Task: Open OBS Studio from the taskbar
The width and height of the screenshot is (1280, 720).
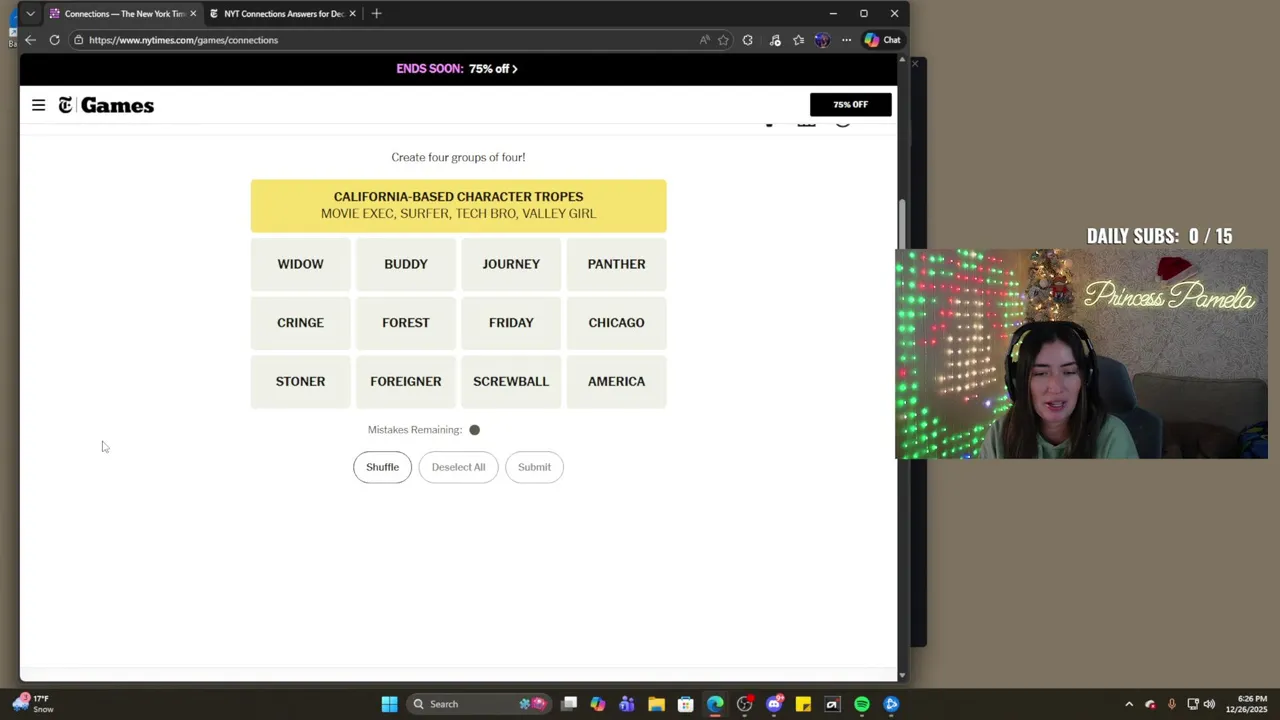Action: pyautogui.click(x=744, y=704)
